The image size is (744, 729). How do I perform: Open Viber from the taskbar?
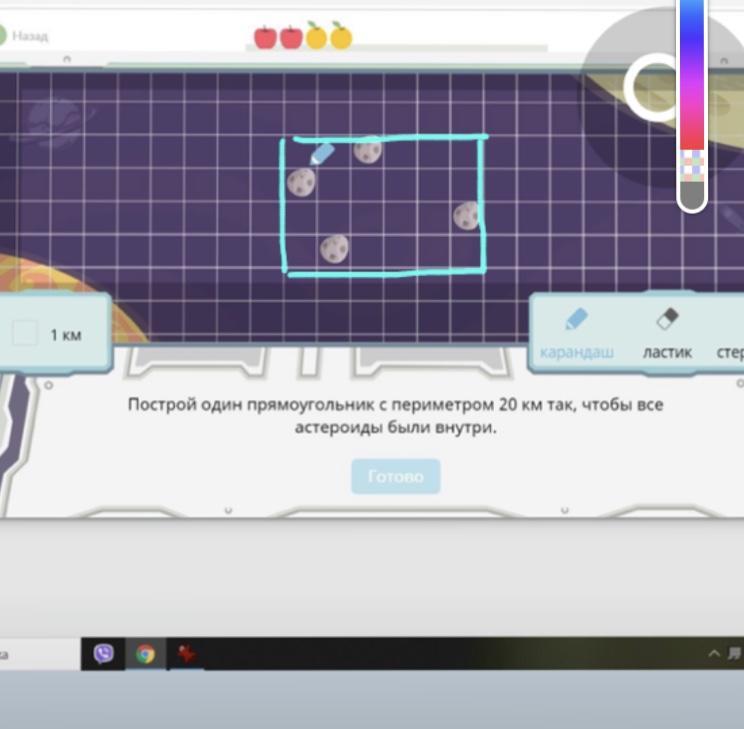tap(103, 654)
